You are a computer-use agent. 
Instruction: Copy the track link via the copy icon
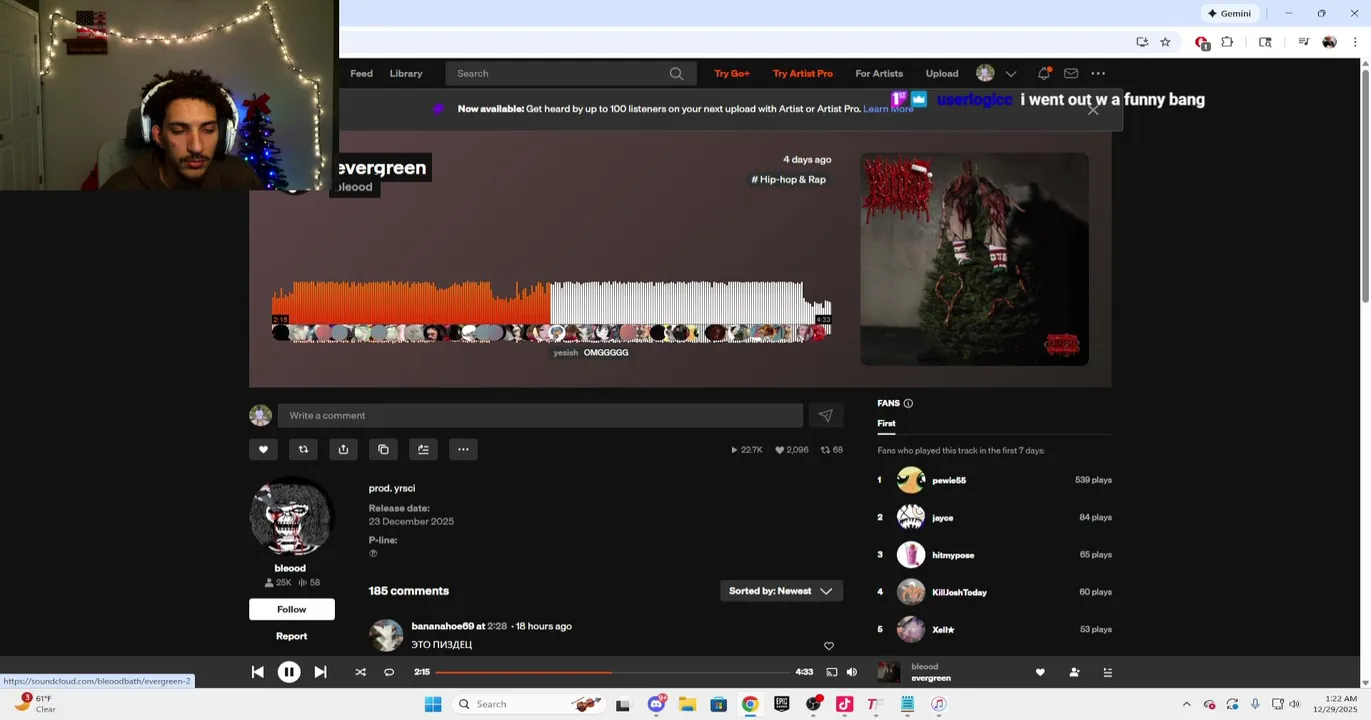coord(383,449)
